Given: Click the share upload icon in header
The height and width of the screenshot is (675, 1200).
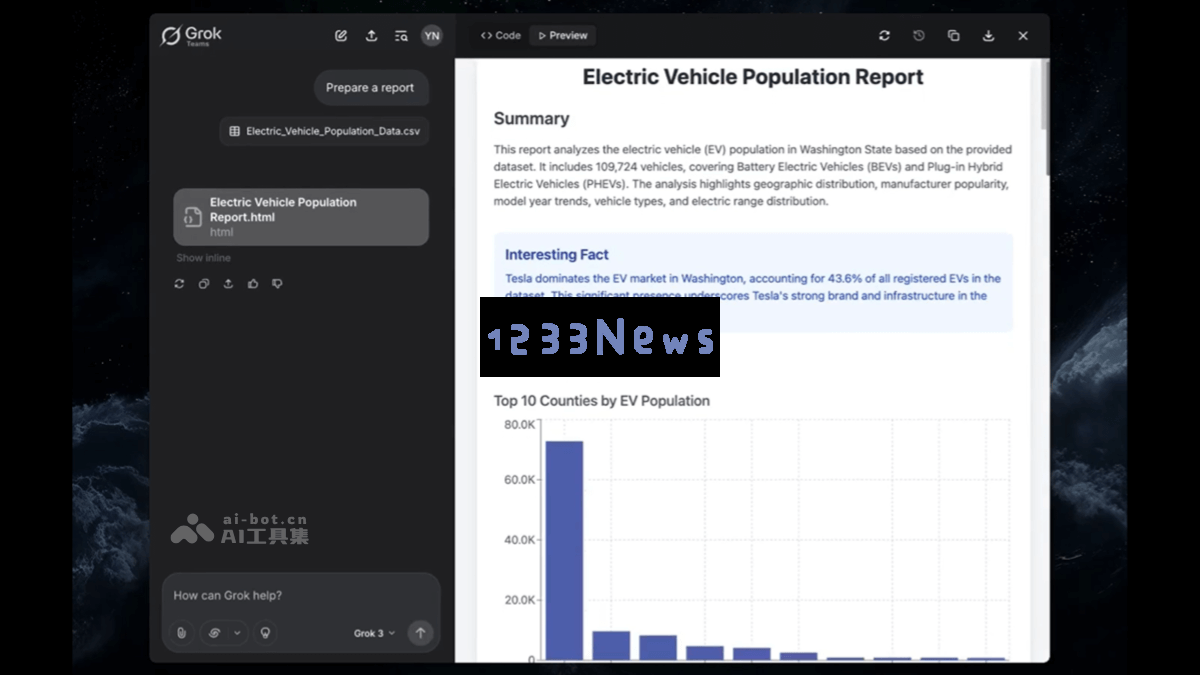Looking at the screenshot, I should click(x=371, y=36).
